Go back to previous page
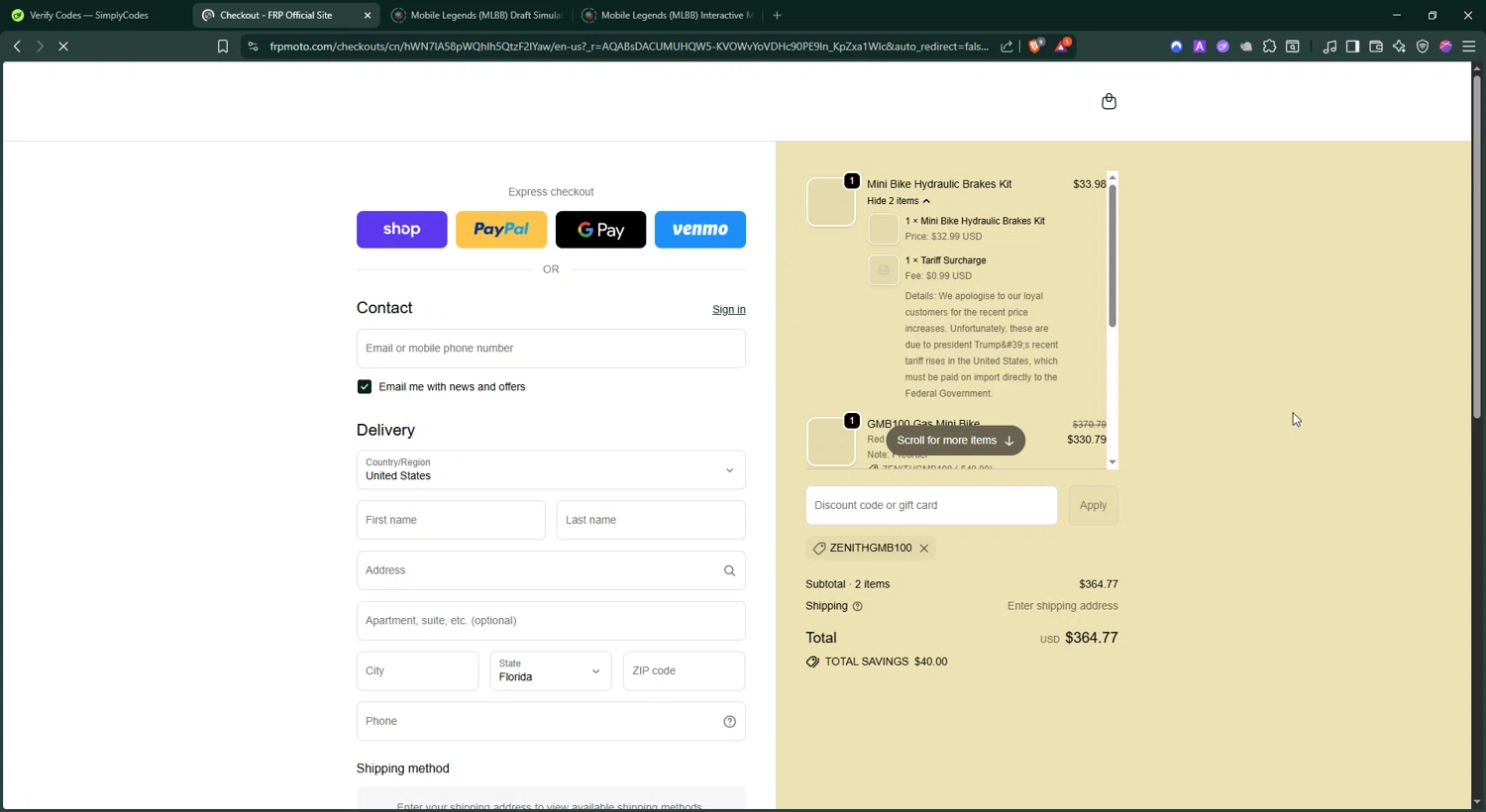1486x812 pixels. coord(17,47)
